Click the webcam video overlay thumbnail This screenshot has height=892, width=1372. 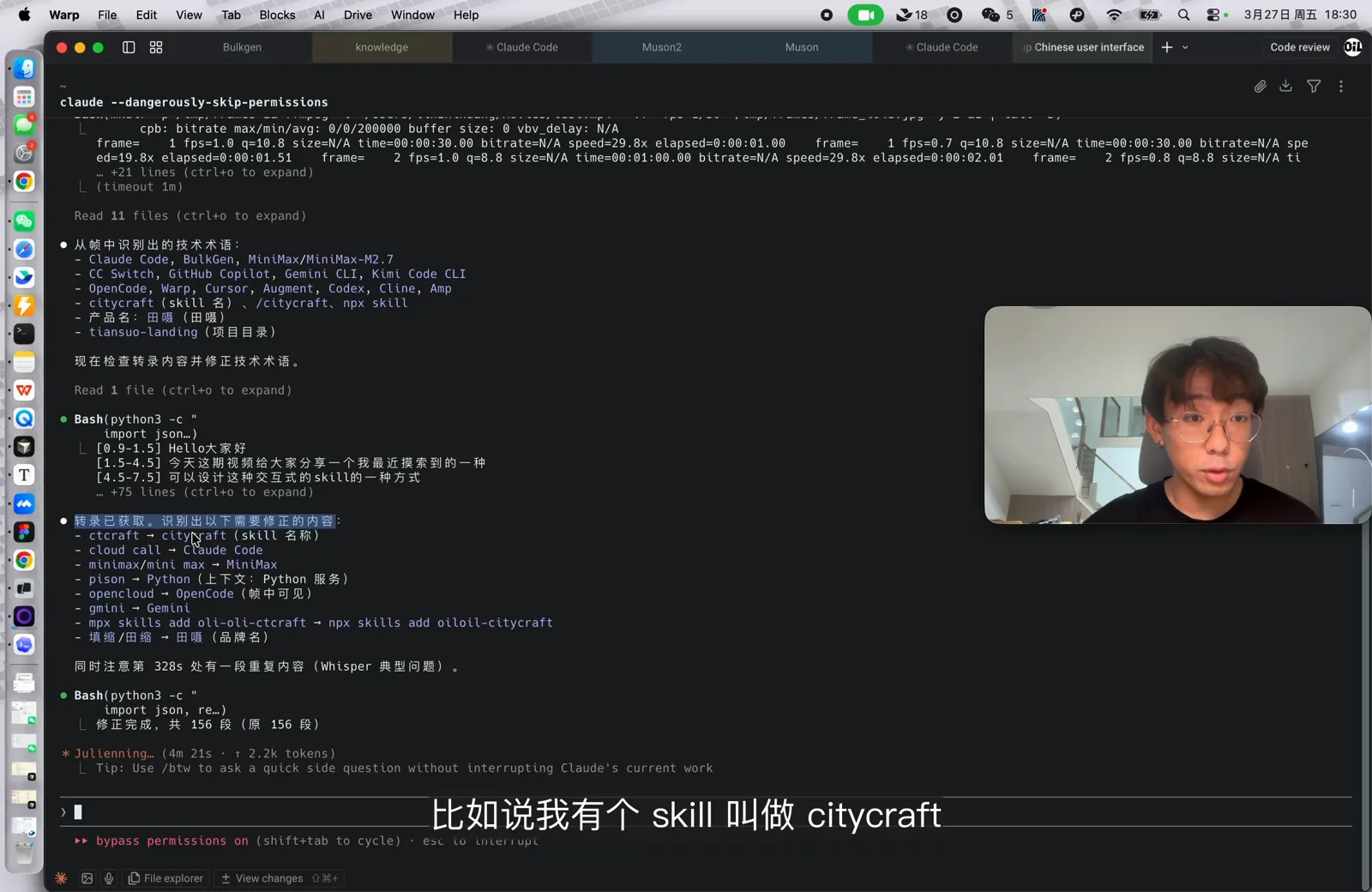1177,415
